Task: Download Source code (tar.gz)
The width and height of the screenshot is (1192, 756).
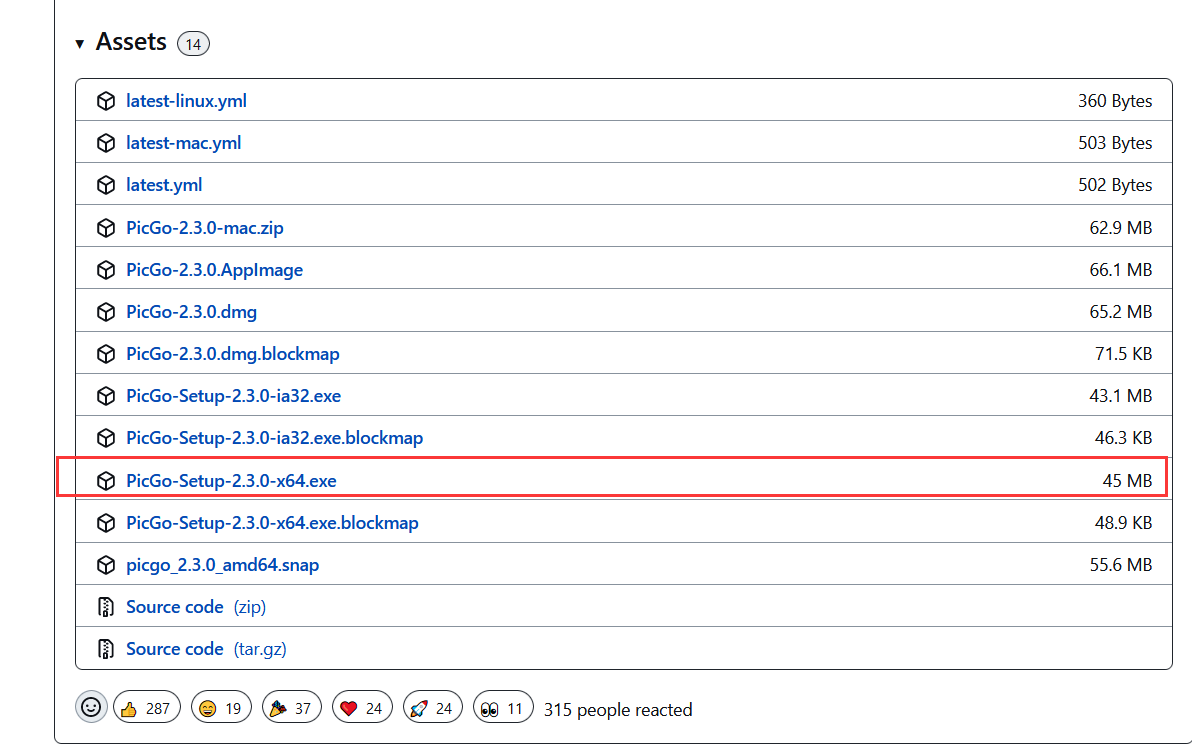Action: (x=206, y=649)
